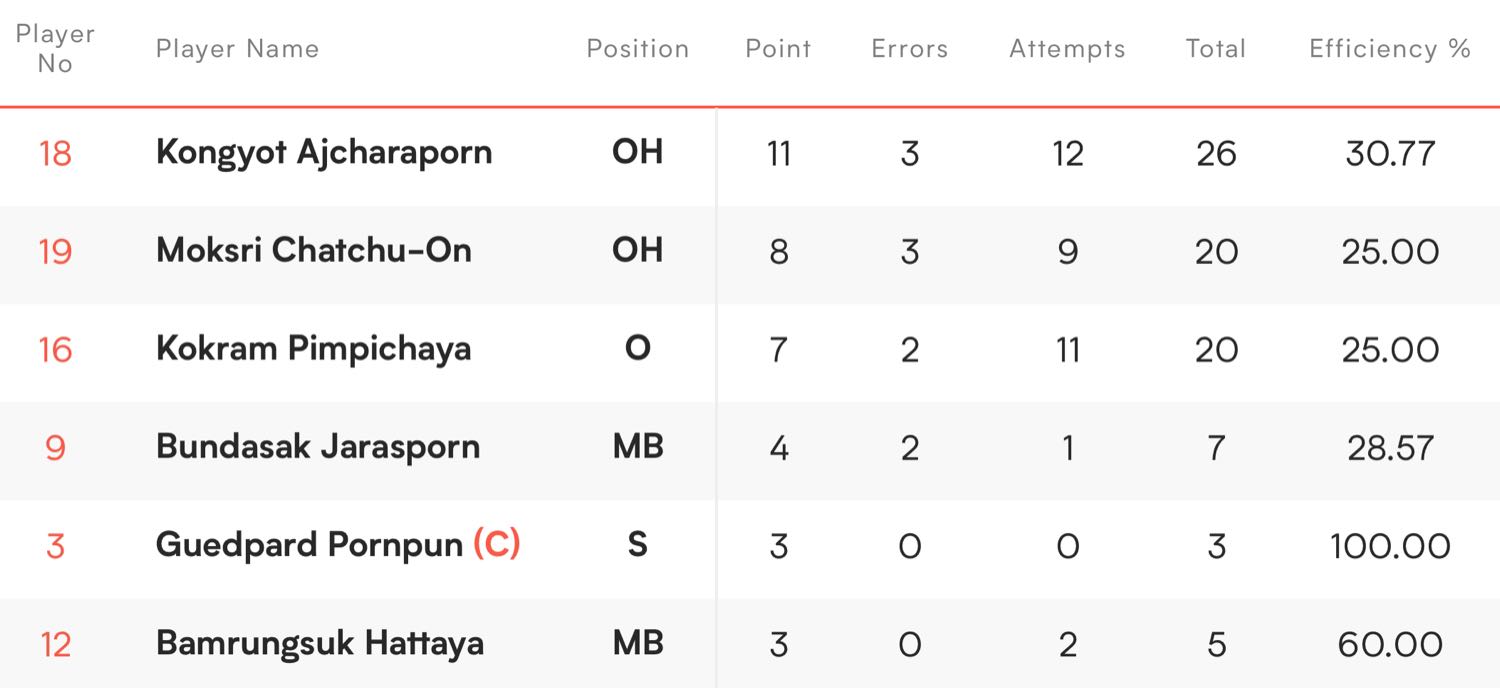
Task: Select player number 16
Action: [x=55, y=349]
